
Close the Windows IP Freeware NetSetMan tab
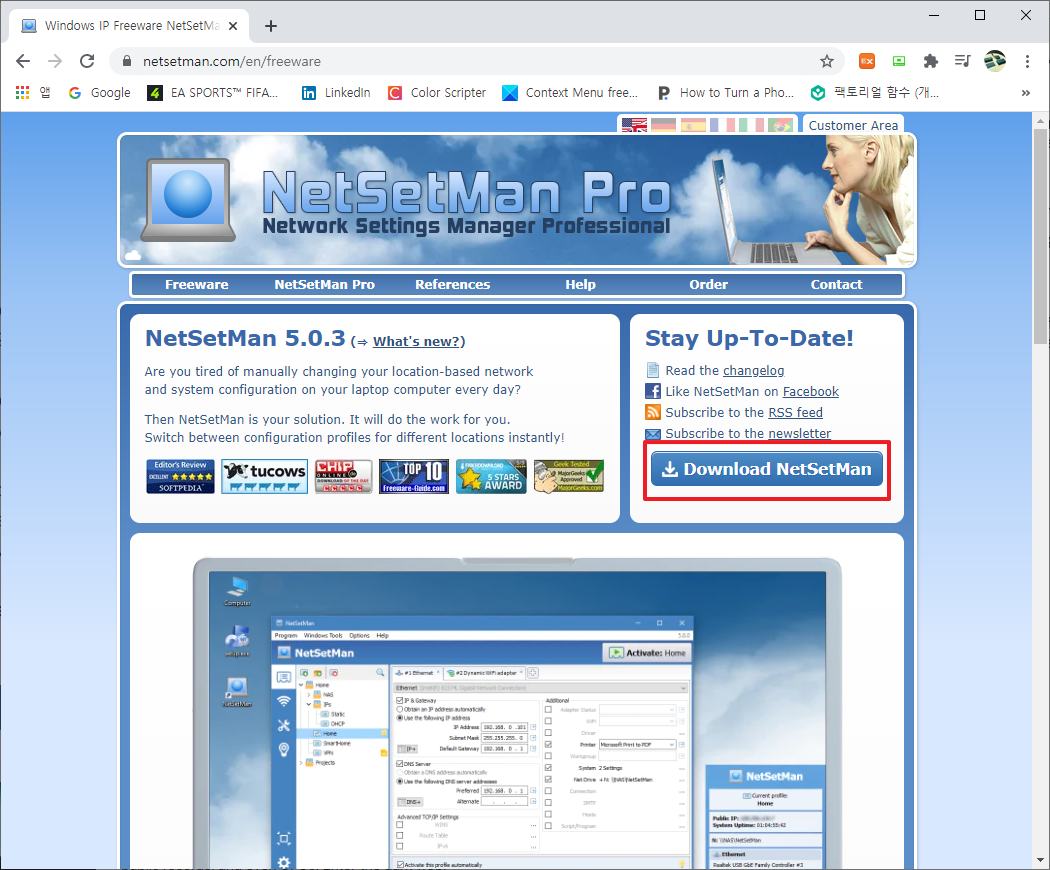(x=233, y=26)
